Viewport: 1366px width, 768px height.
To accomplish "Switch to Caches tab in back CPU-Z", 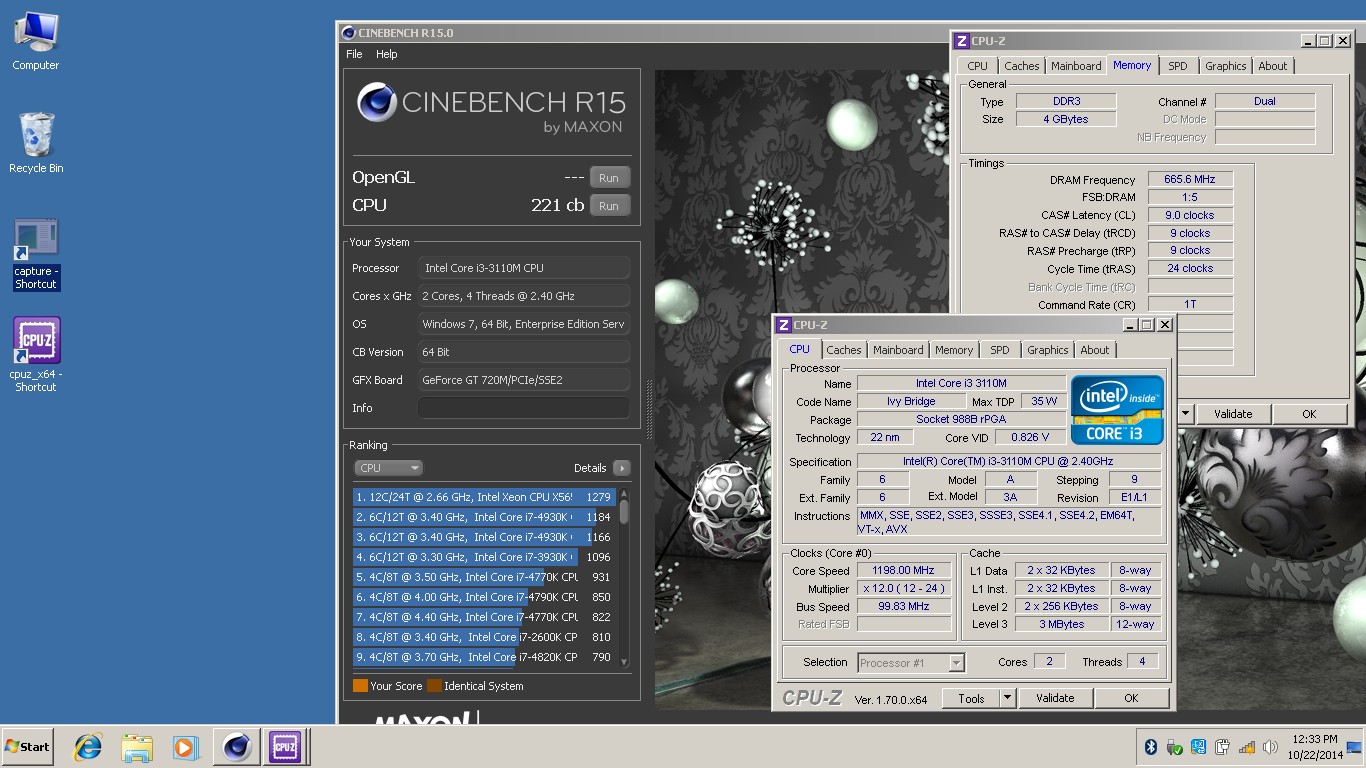I will [1022, 66].
